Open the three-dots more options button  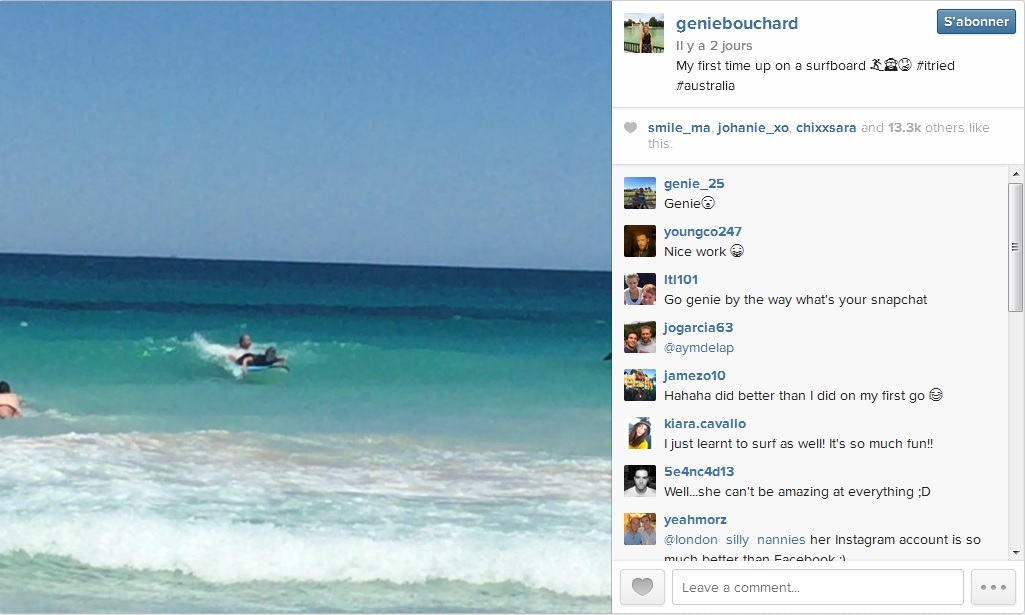click(x=993, y=587)
